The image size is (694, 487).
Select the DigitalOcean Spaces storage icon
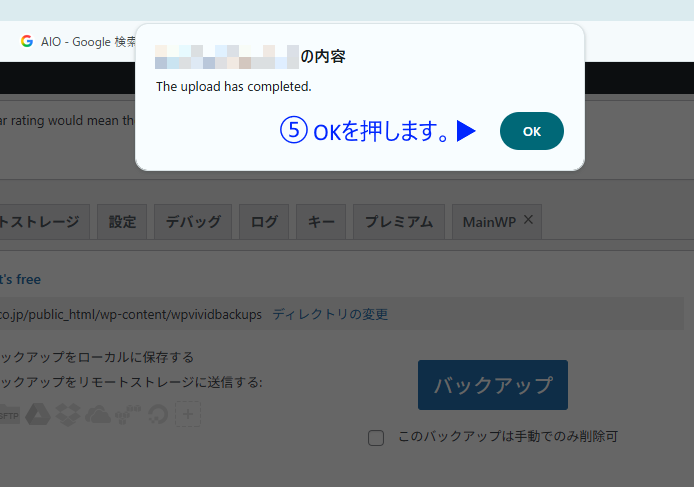click(158, 414)
